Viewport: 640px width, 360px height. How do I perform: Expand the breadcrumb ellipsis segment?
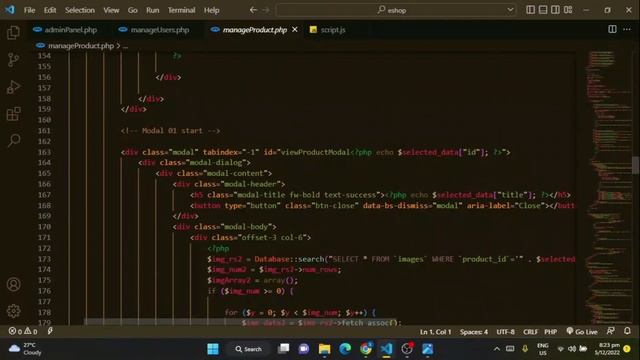pyautogui.click(x=125, y=46)
